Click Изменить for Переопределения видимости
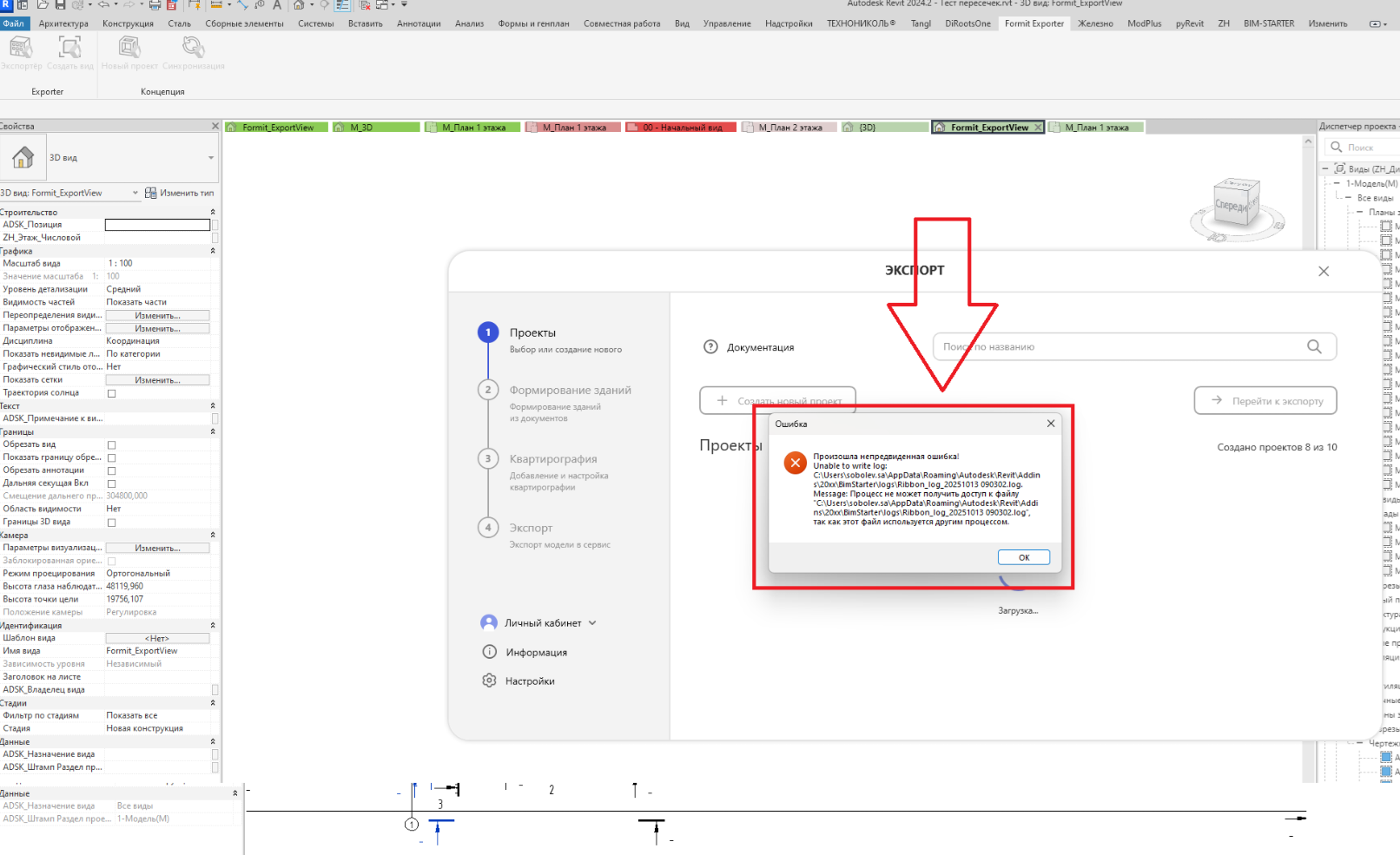 (157, 315)
